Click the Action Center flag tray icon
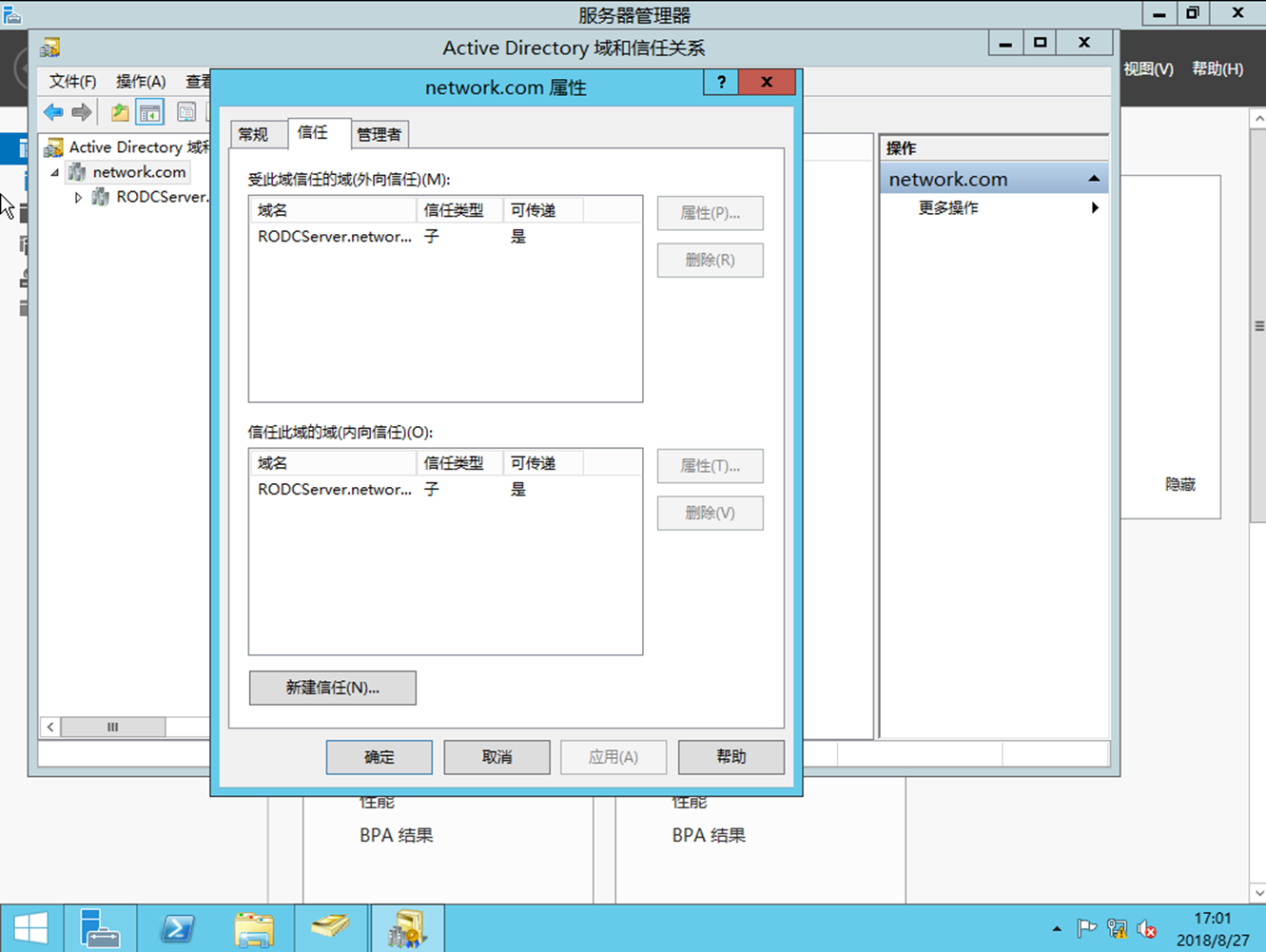Image resolution: width=1266 pixels, height=952 pixels. pos(1086,928)
